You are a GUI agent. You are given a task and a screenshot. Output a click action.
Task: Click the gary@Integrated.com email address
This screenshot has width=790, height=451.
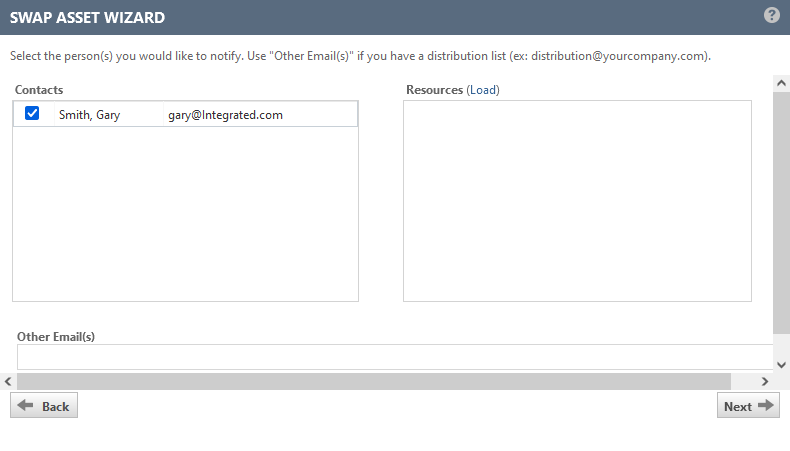point(225,115)
